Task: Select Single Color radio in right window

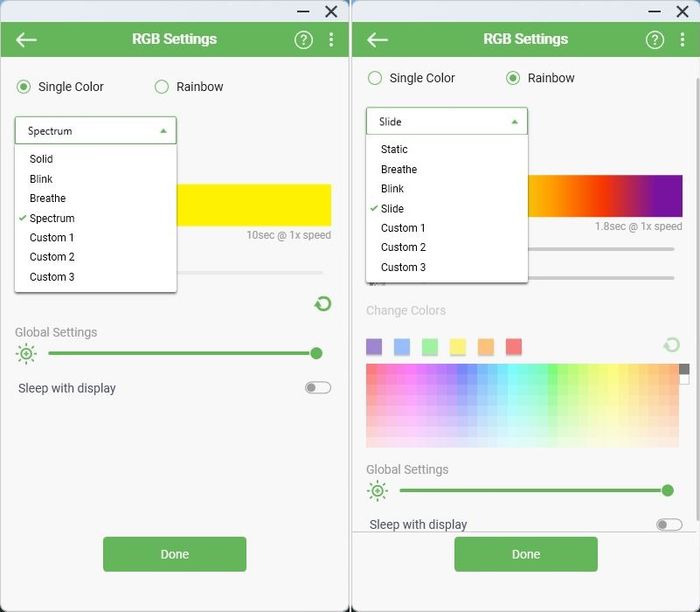Action: [x=375, y=78]
